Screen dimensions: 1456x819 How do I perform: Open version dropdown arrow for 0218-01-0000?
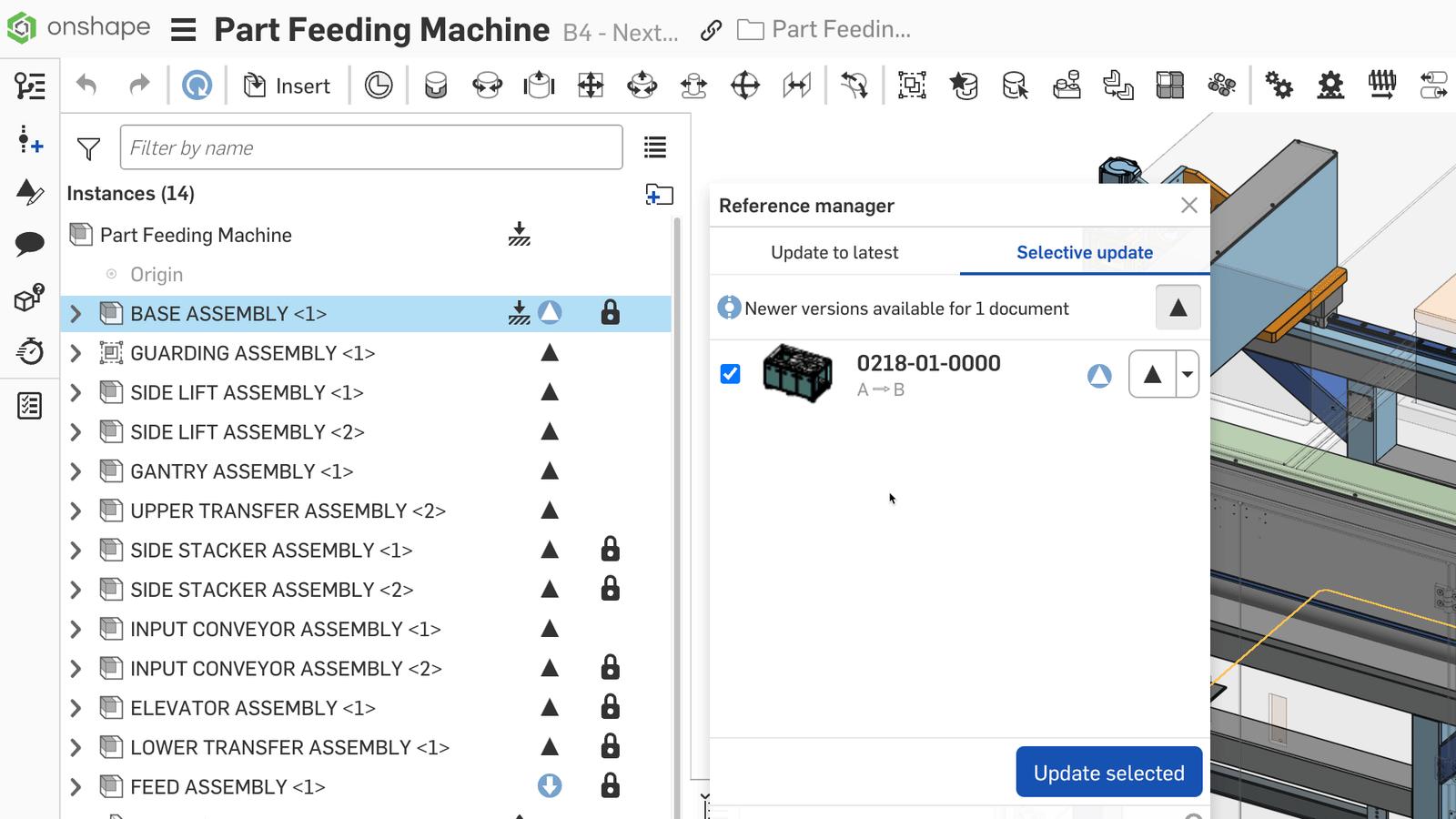(1188, 374)
